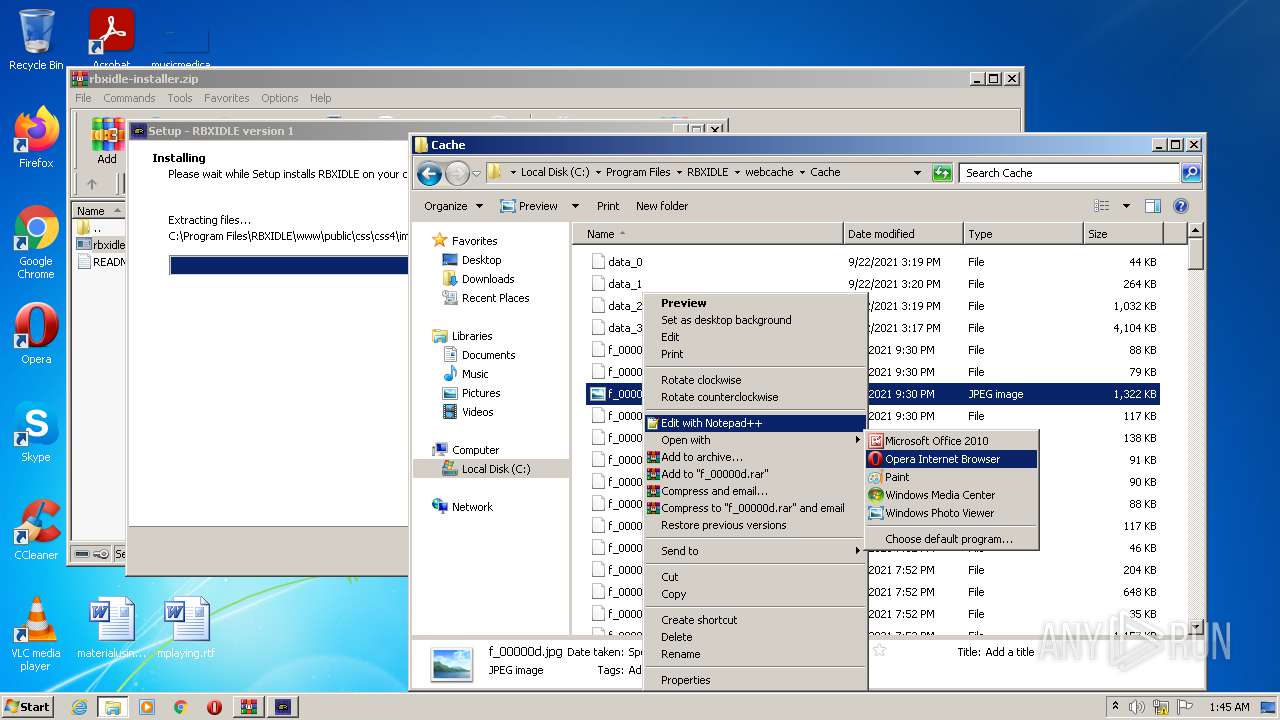
Task: Choose Opera Internet Browser option
Action: (952, 459)
